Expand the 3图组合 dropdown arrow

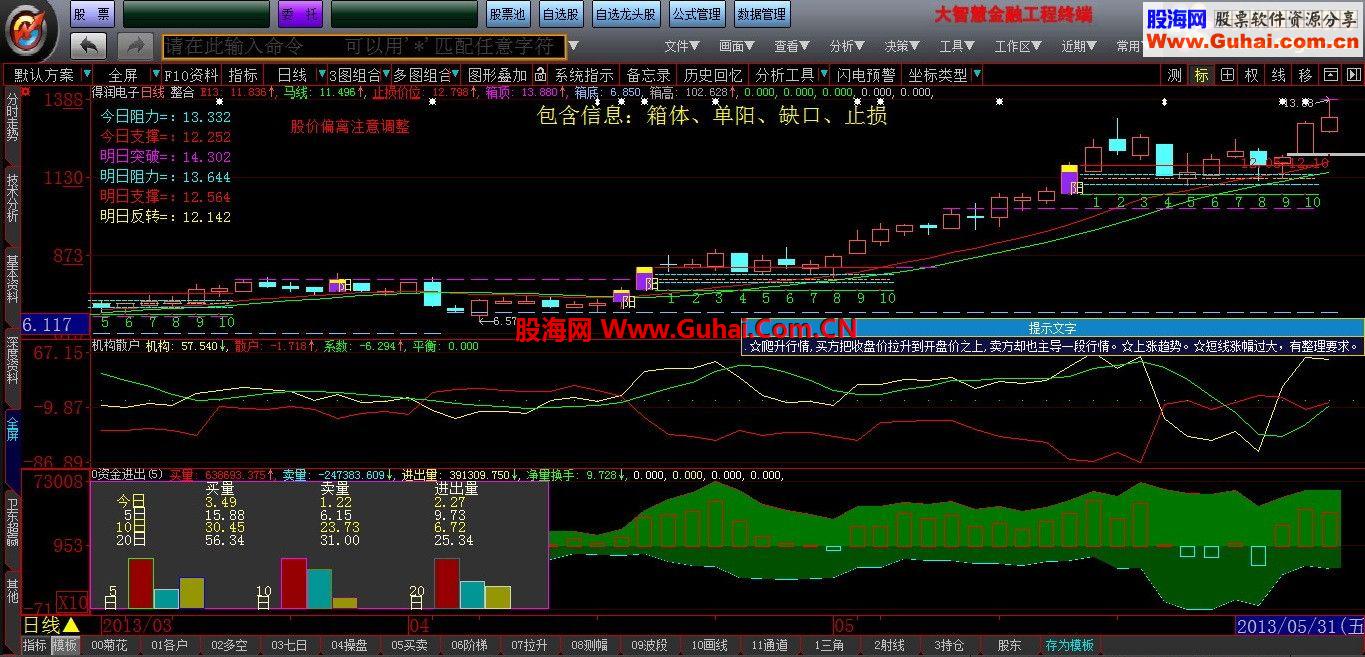386,75
